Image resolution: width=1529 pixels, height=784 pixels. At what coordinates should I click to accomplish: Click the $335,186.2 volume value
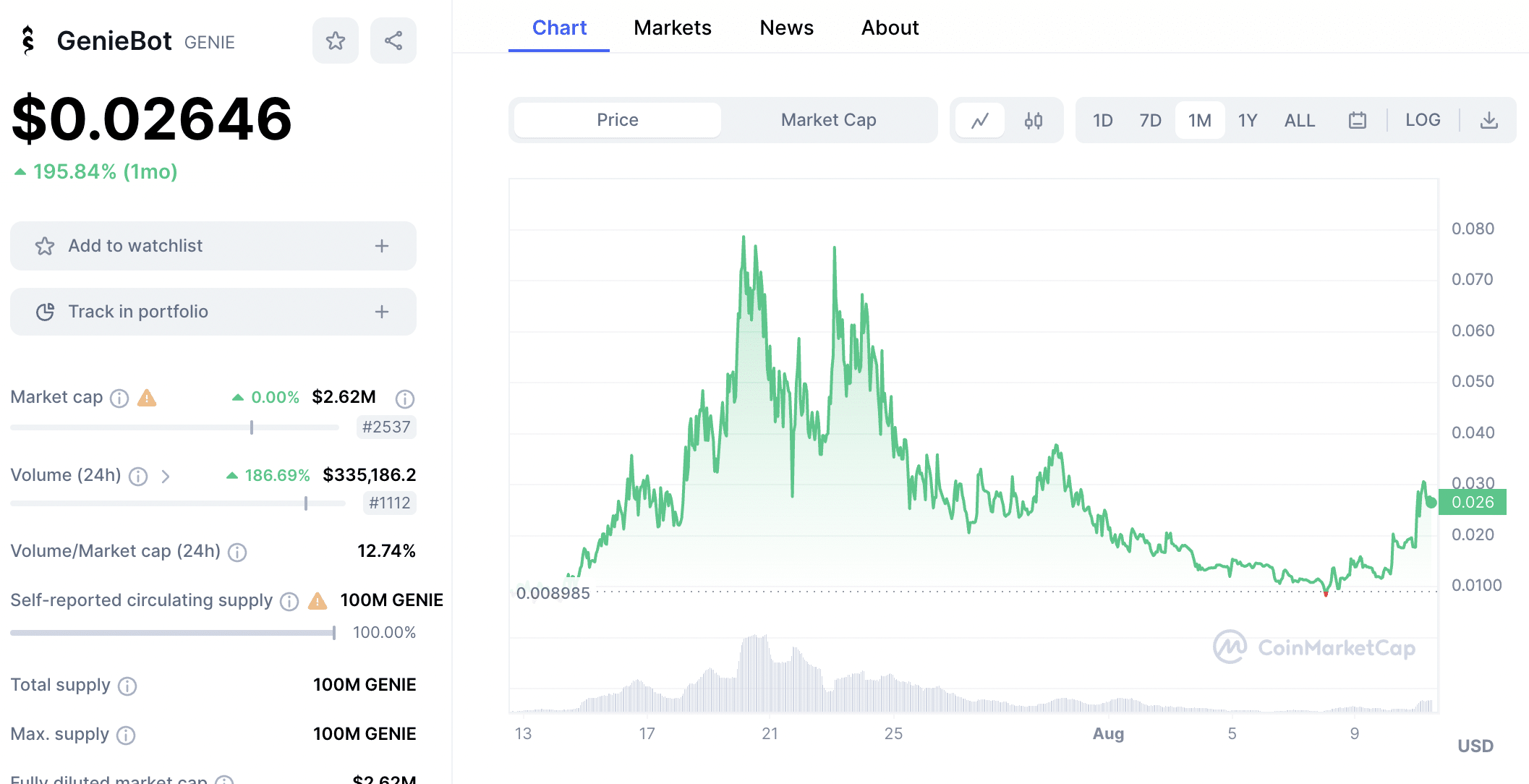370,474
